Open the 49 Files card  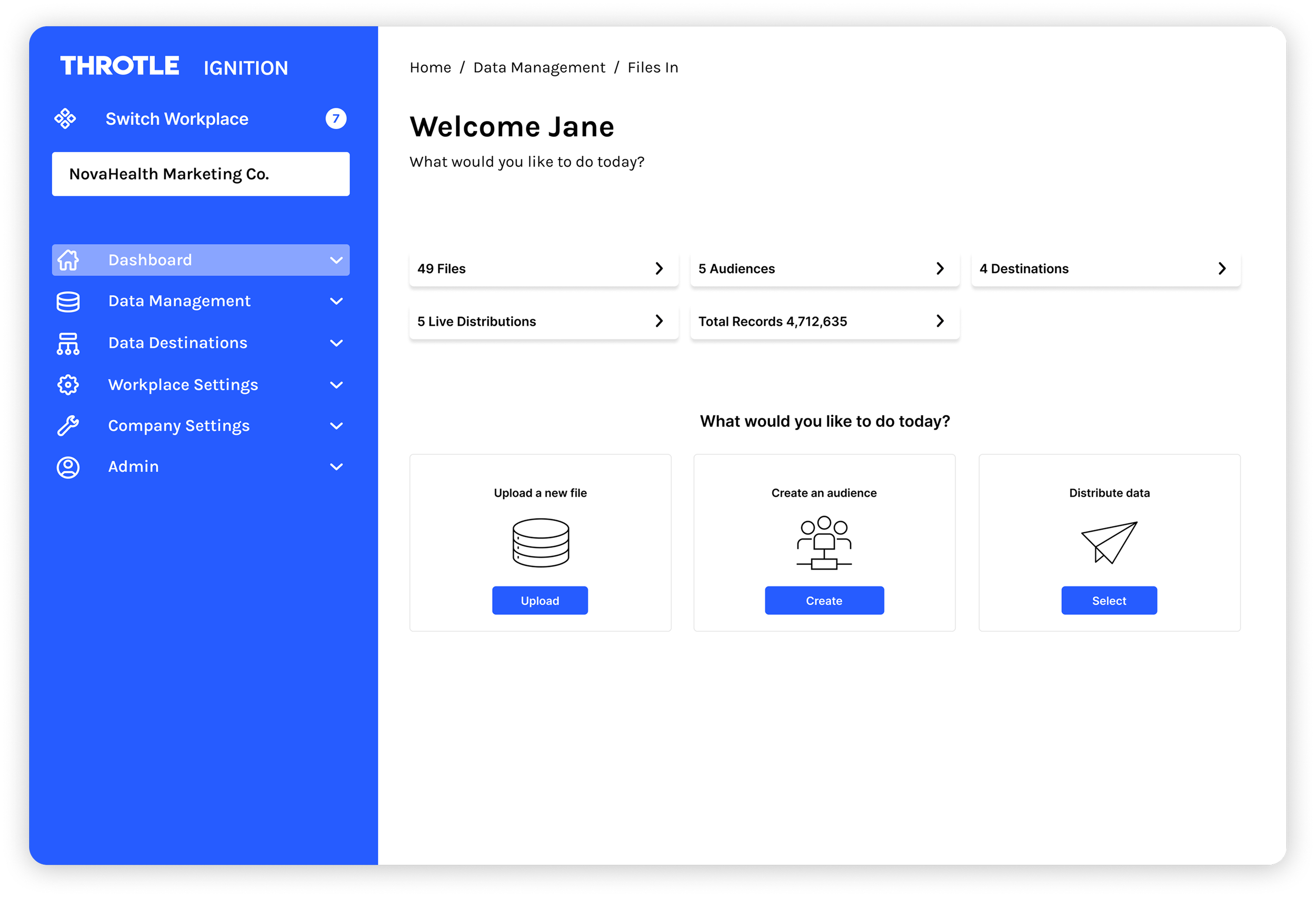click(x=543, y=268)
